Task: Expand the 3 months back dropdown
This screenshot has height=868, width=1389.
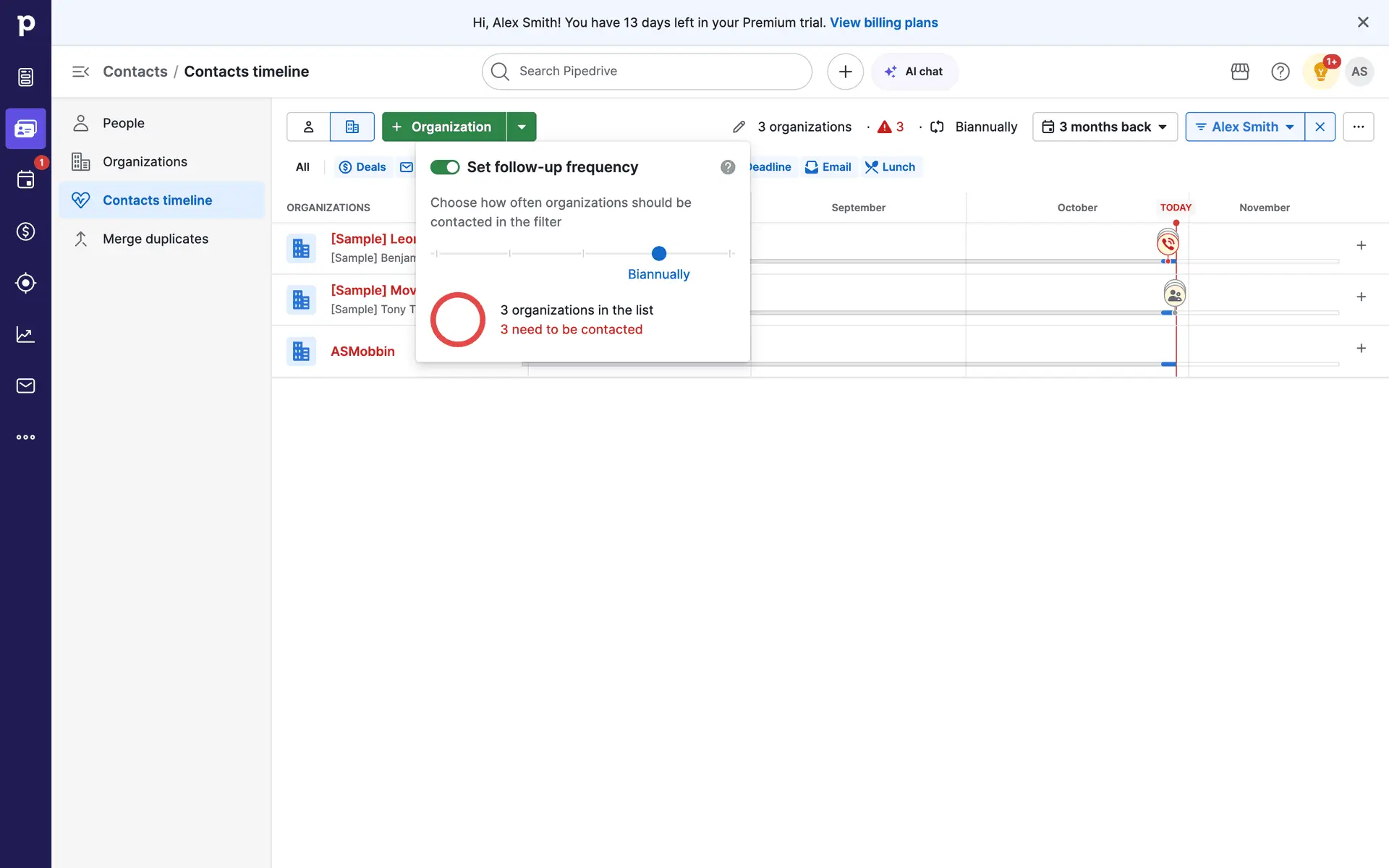Action: click(1105, 127)
